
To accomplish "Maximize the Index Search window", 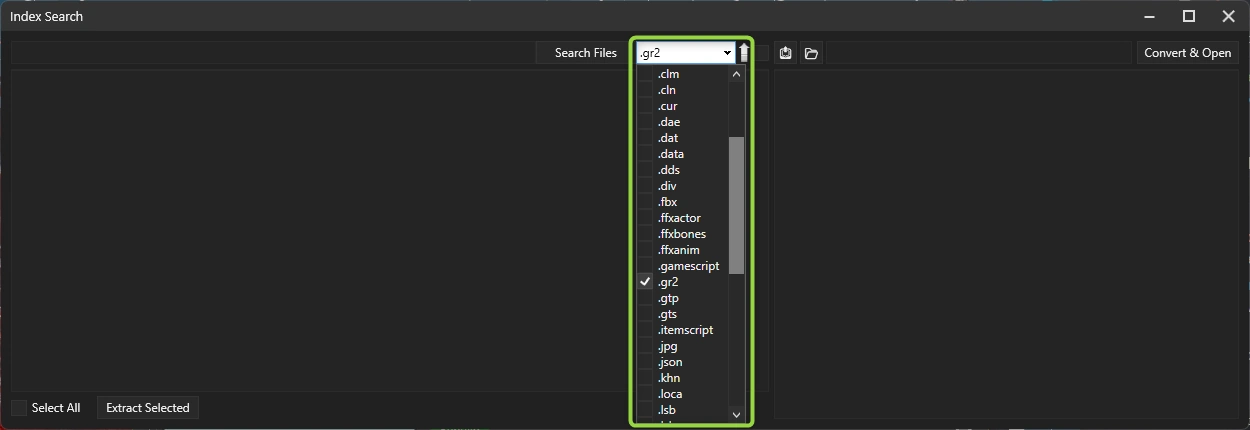I will (1189, 16).
